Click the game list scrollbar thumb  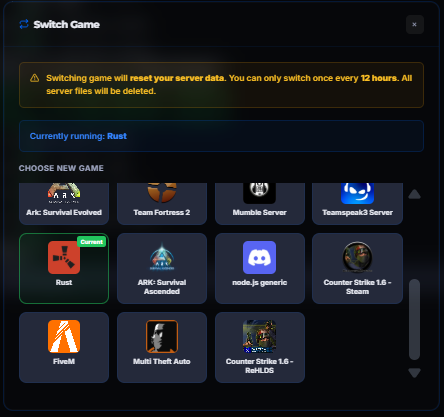click(x=414, y=319)
